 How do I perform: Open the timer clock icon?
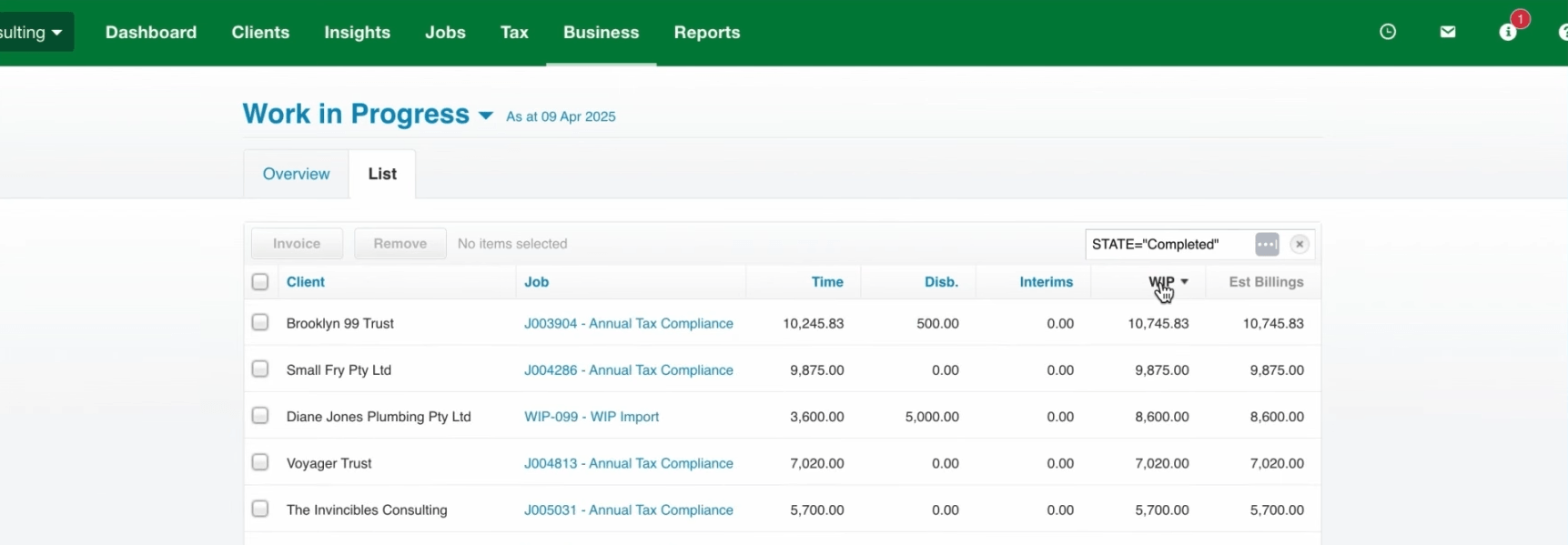point(1388,32)
